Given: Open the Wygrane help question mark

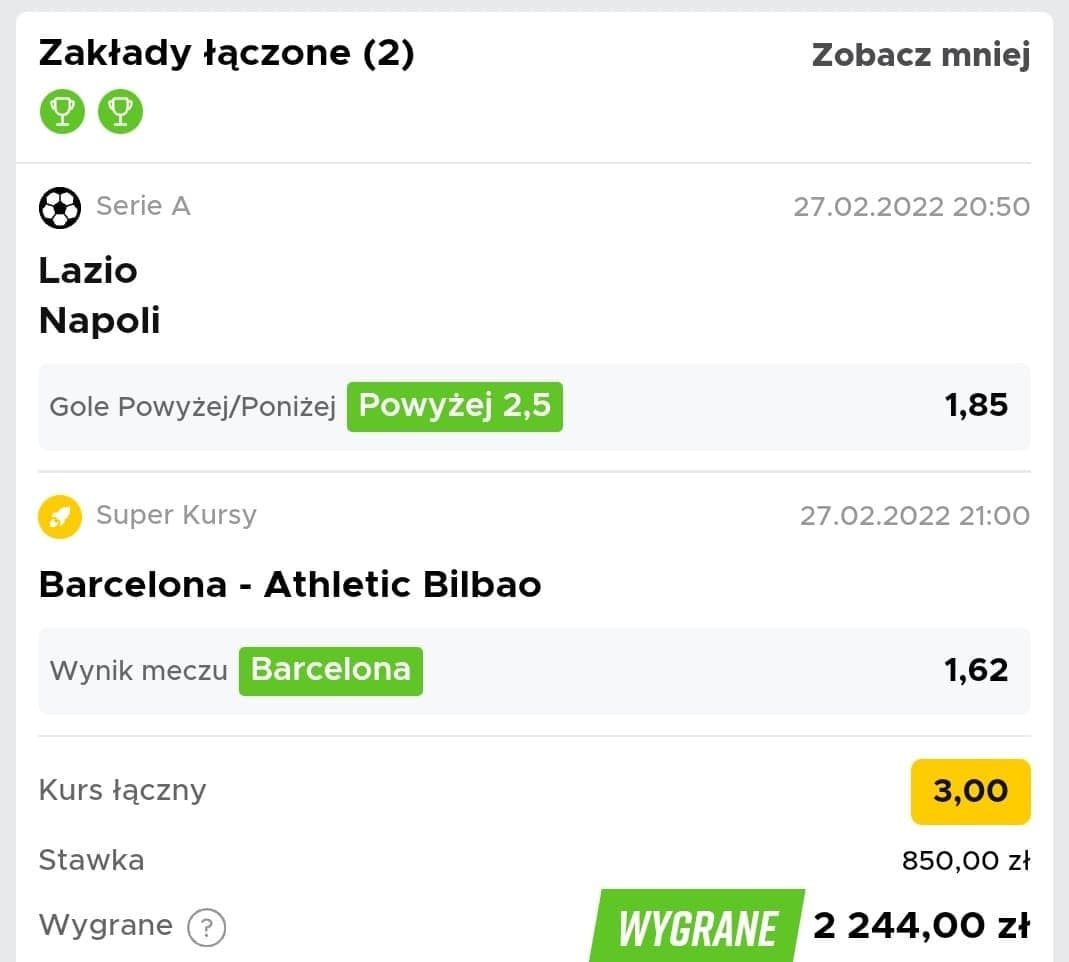Looking at the screenshot, I should [x=207, y=927].
